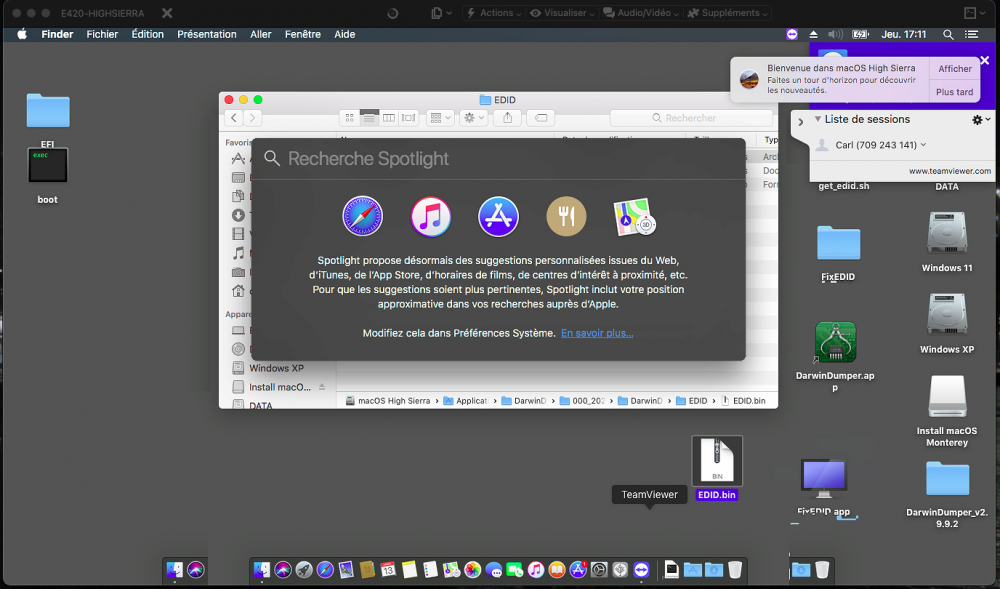Open the Présentation menu

pyautogui.click(x=207, y=34)
